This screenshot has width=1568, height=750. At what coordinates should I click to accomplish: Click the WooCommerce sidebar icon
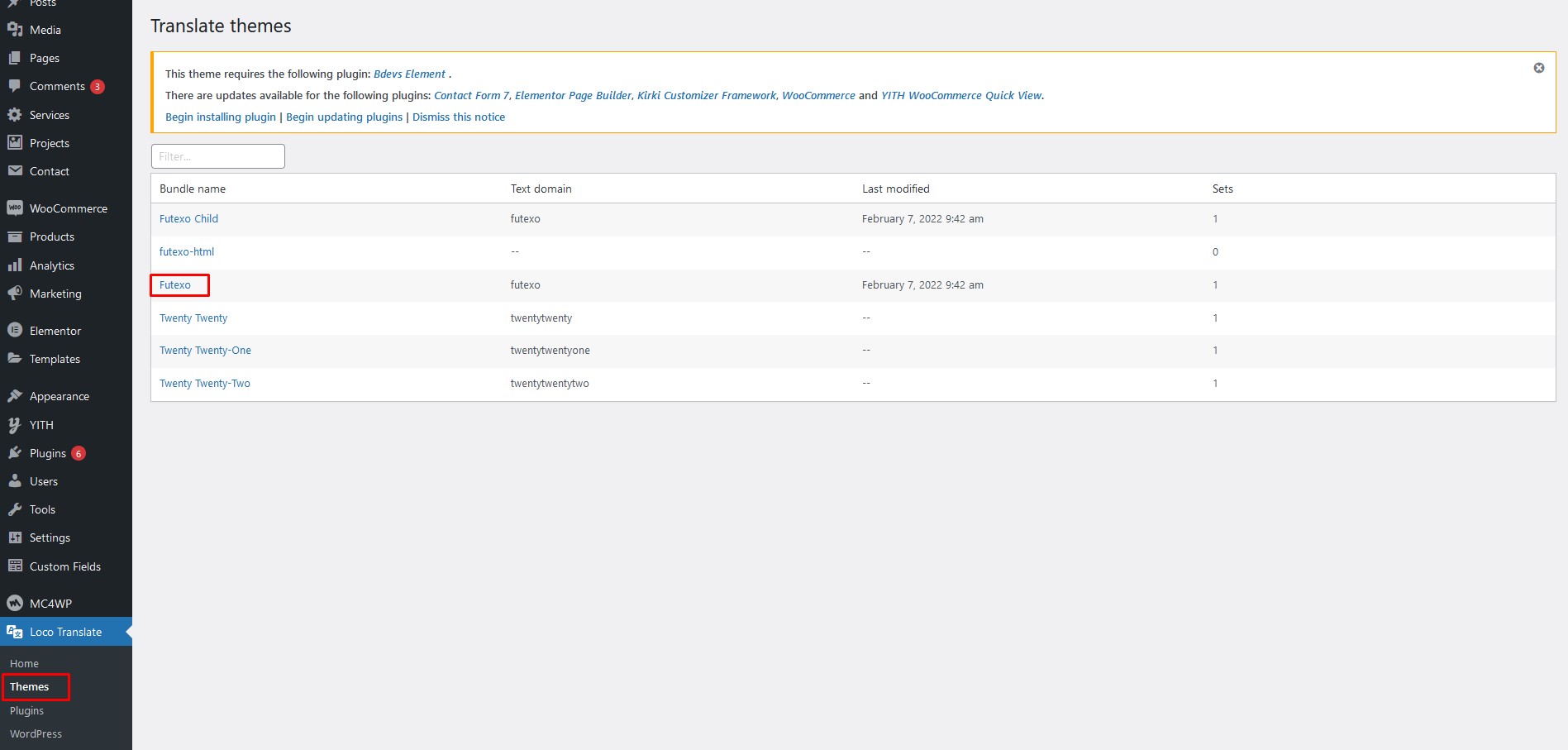[15, 208]
